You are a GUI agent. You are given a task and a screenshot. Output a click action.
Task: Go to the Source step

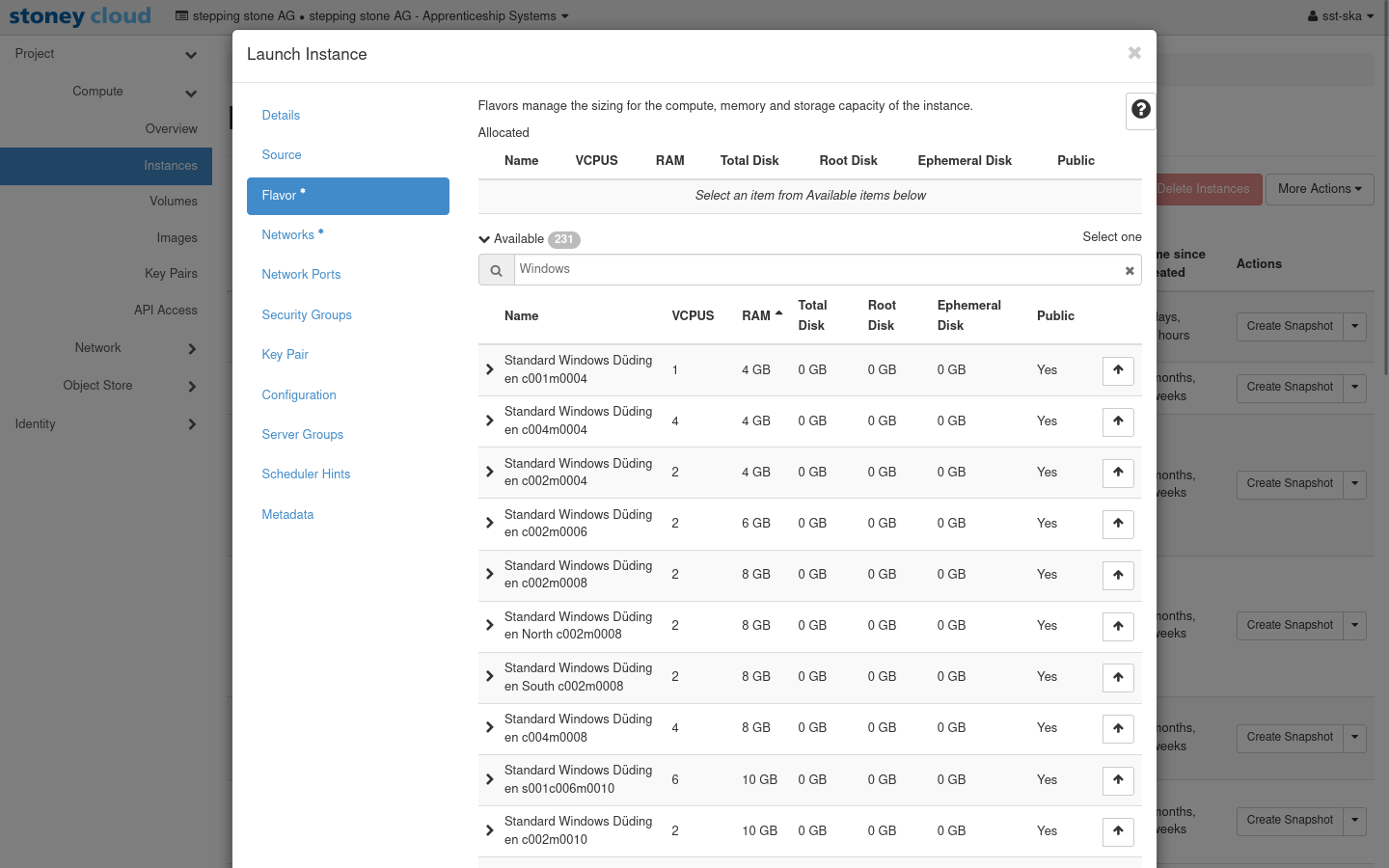282,155
